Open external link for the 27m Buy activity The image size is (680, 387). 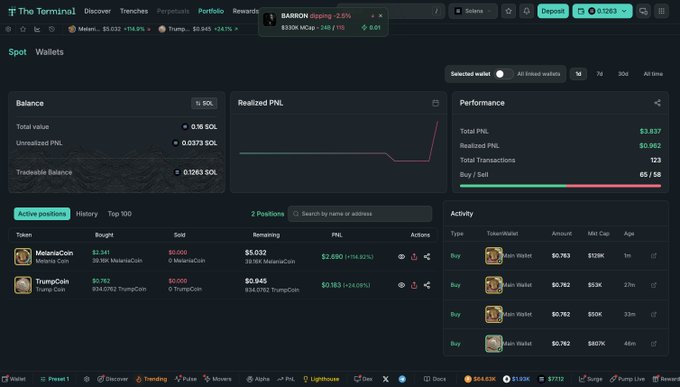tap(654, 285)
